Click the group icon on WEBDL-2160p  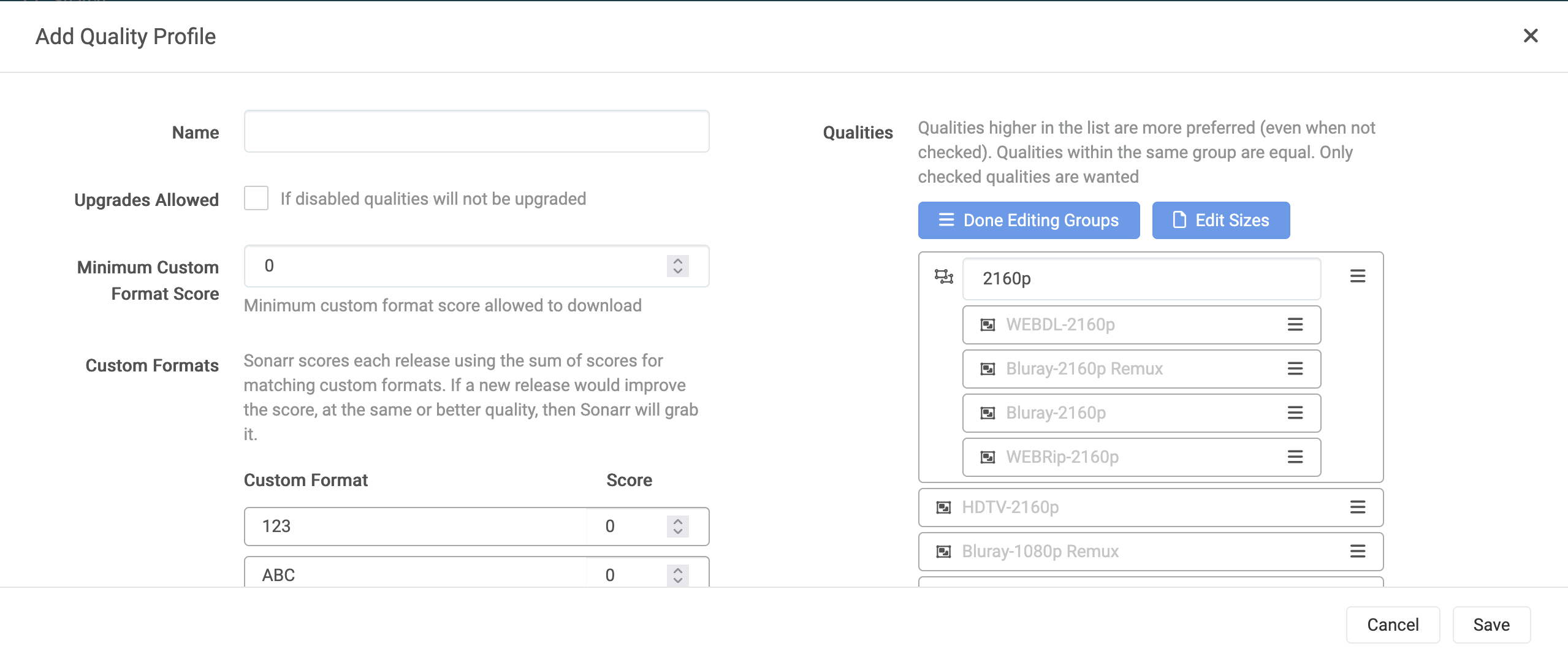(988, 325)
